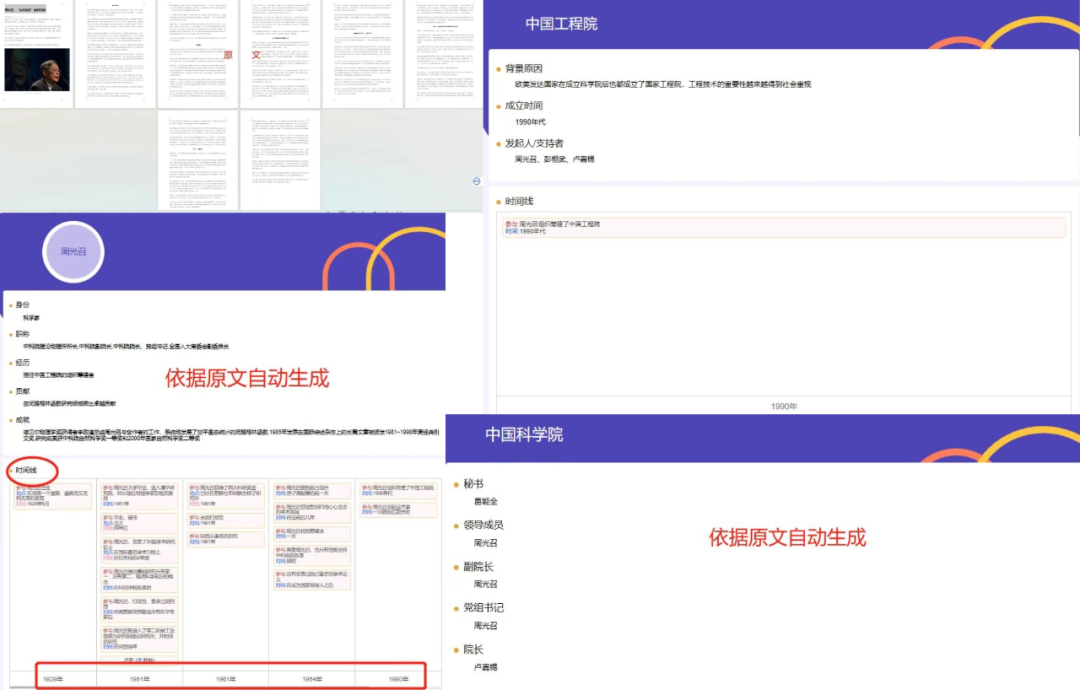Click the orange bullet beside 身份
Viewport: 1080px width, 690px height.
pos(12,302)
